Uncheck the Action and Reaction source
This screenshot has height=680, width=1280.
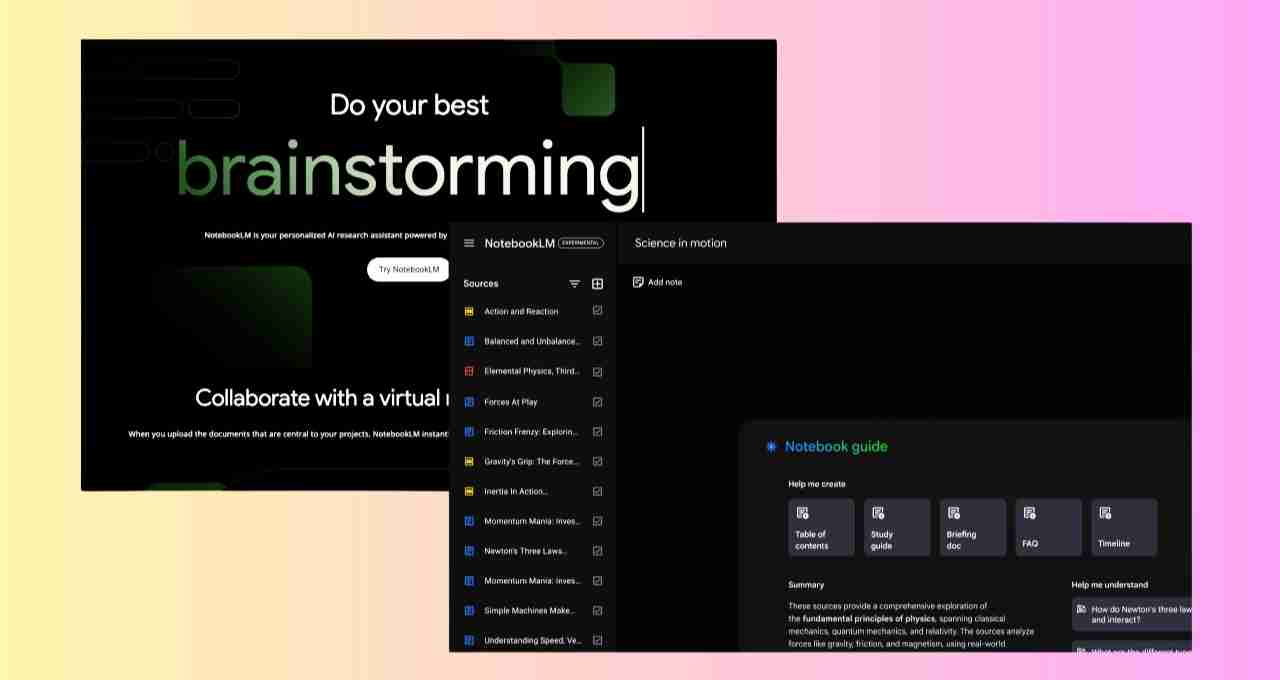tap(597, 311)
